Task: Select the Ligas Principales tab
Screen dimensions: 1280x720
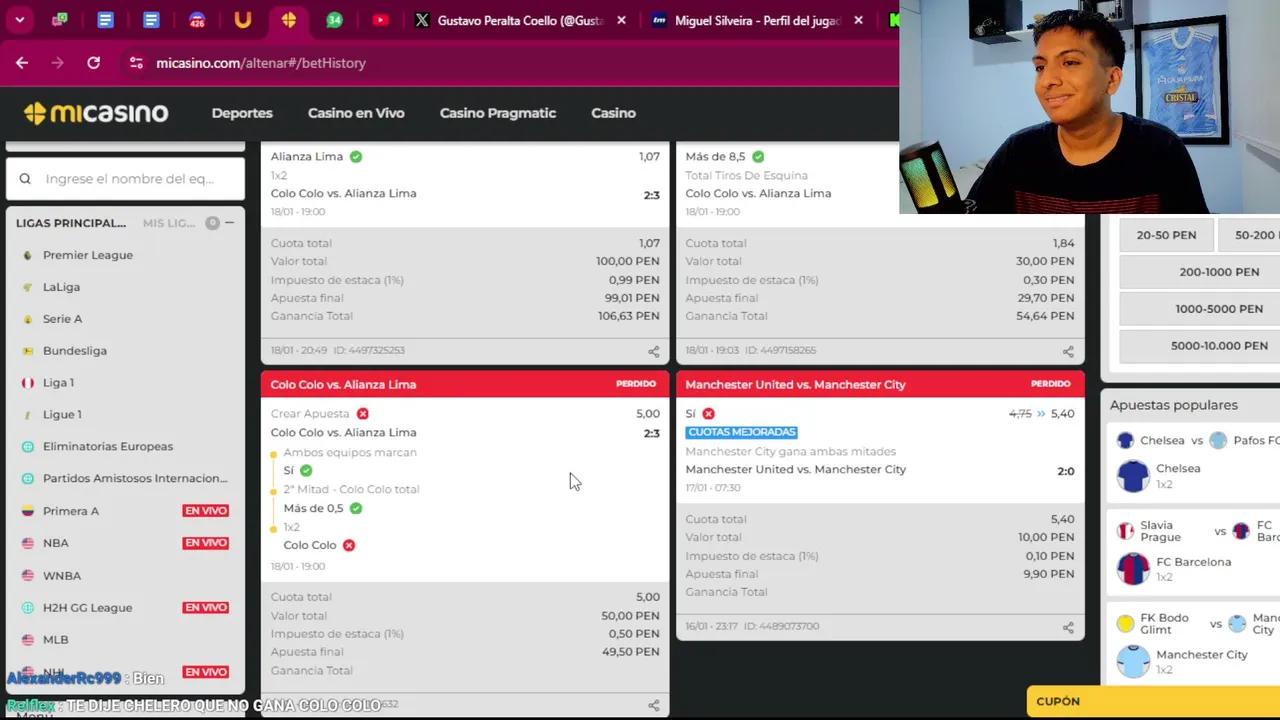Action: pyautogui.click(x=71, y=223)
